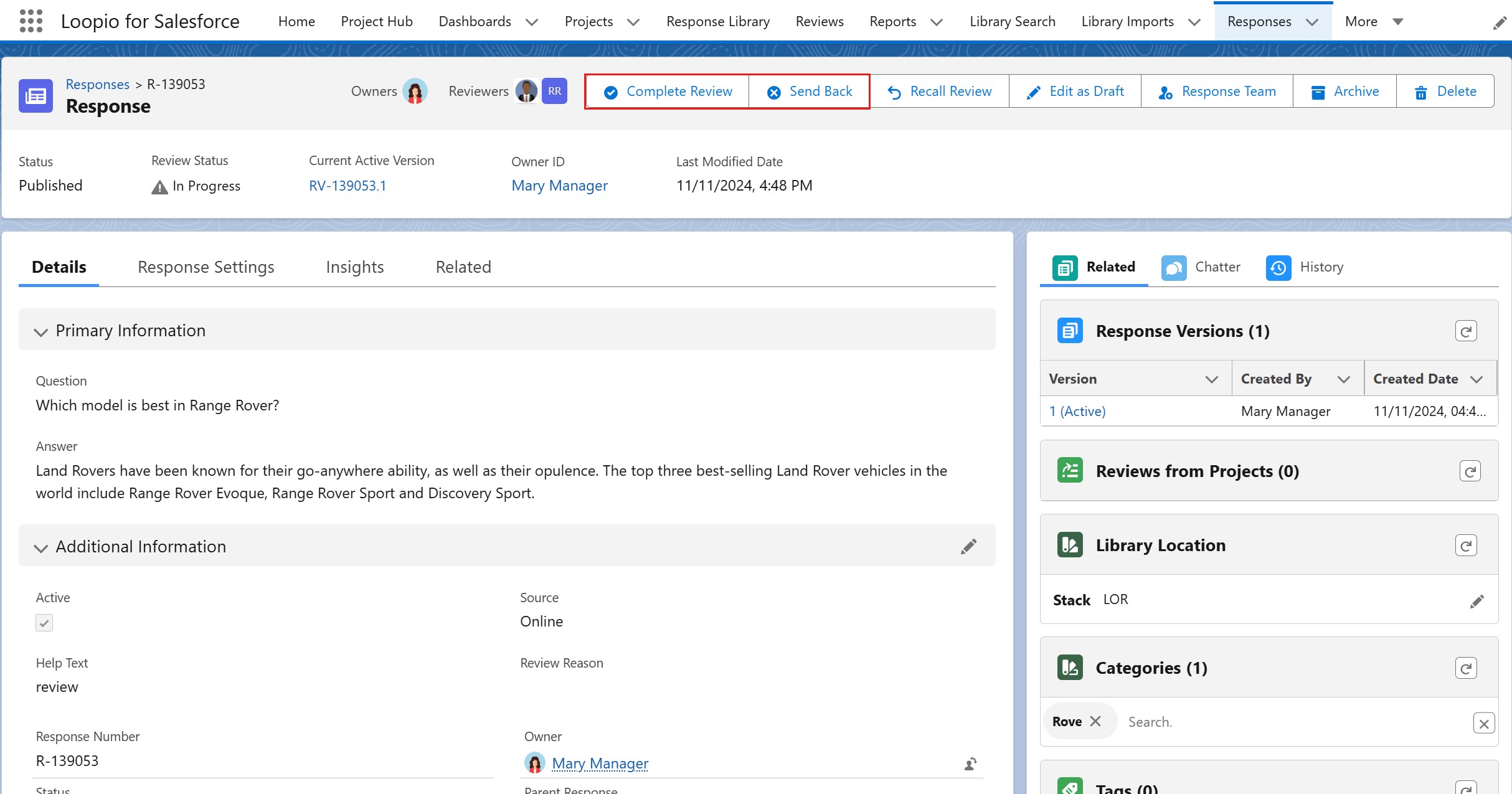This screenshot has width=1512, height=794.
Task: Open Response Library in navigation
Action: (718, 21)
